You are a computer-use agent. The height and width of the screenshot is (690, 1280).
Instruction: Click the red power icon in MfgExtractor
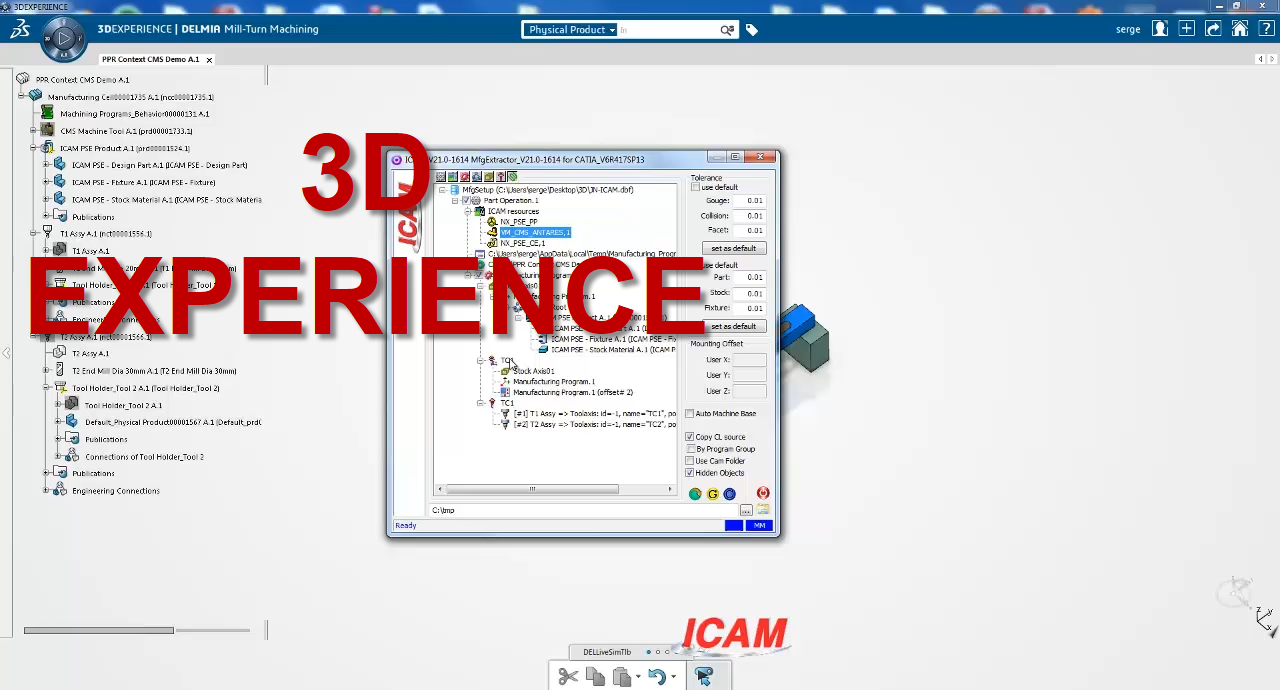click(x=763, y=493)
